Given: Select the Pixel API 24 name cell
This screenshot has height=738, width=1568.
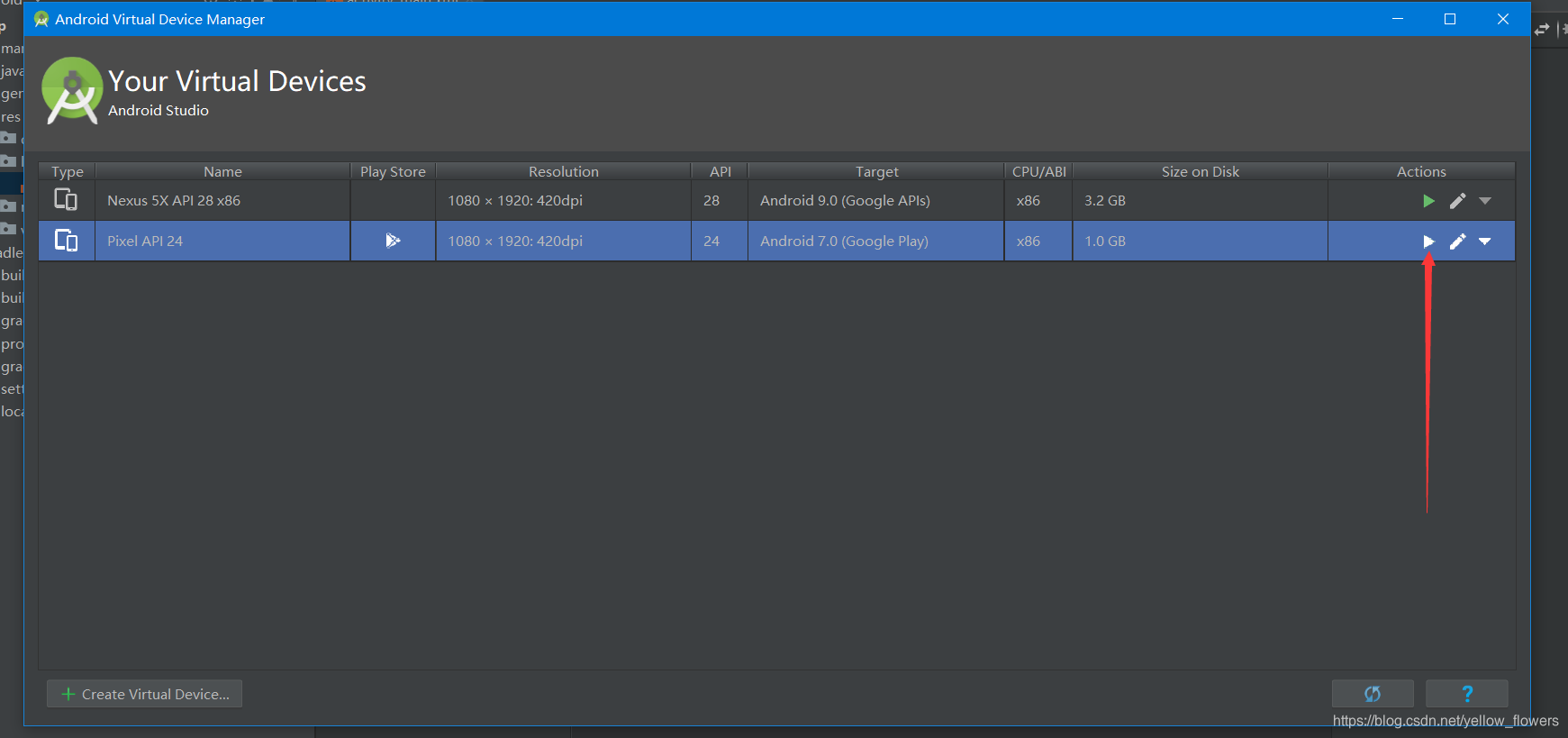Looking at the screenshot, I should (222, 241).
